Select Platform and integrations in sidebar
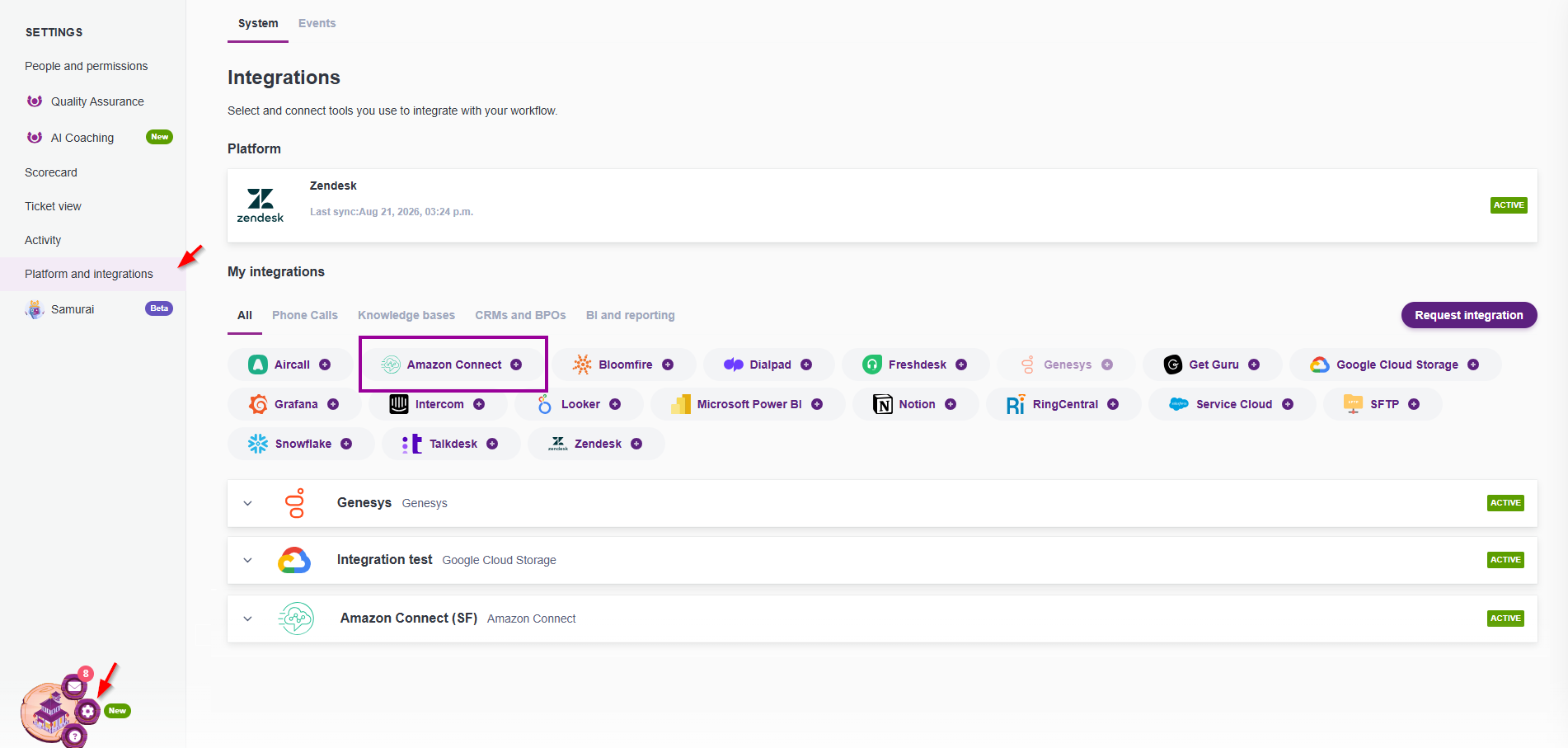The height and width of the screenshot is (748, 1568). pos(92,274)
